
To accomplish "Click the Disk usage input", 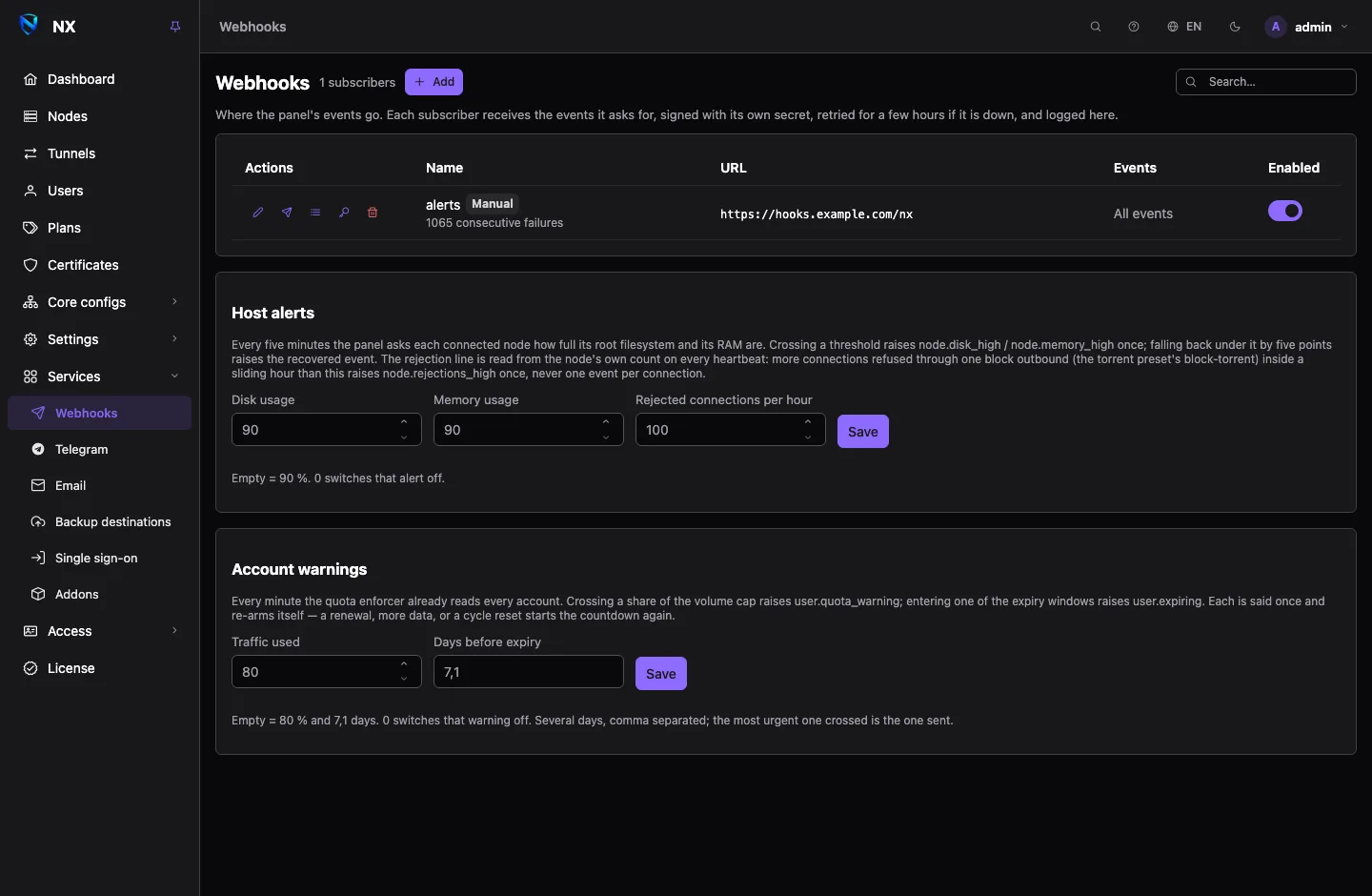I will (326, 430).
